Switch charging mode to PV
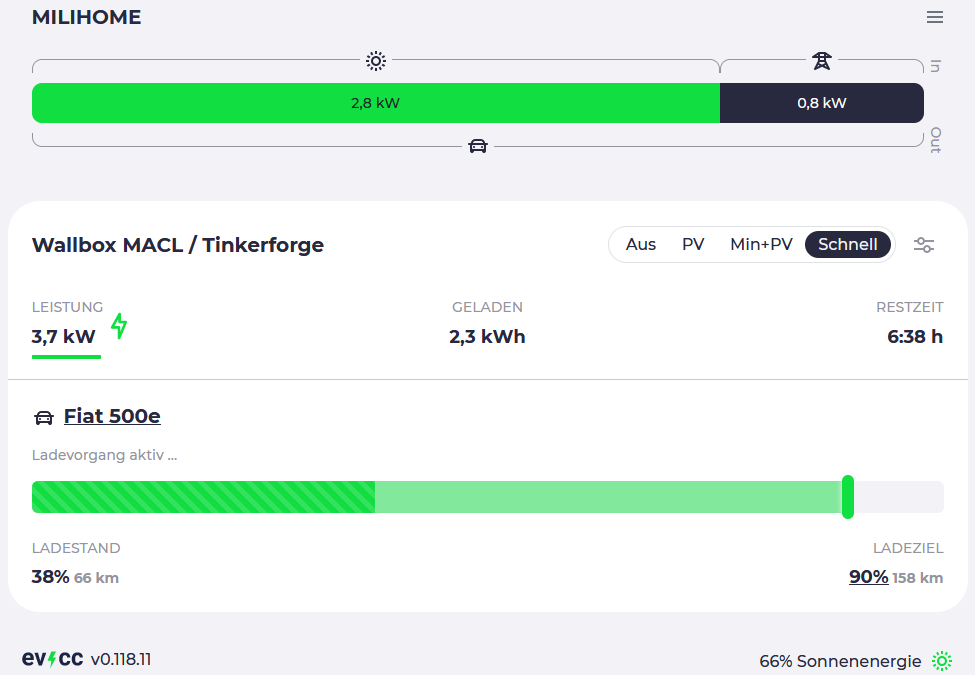 (693, 244)
